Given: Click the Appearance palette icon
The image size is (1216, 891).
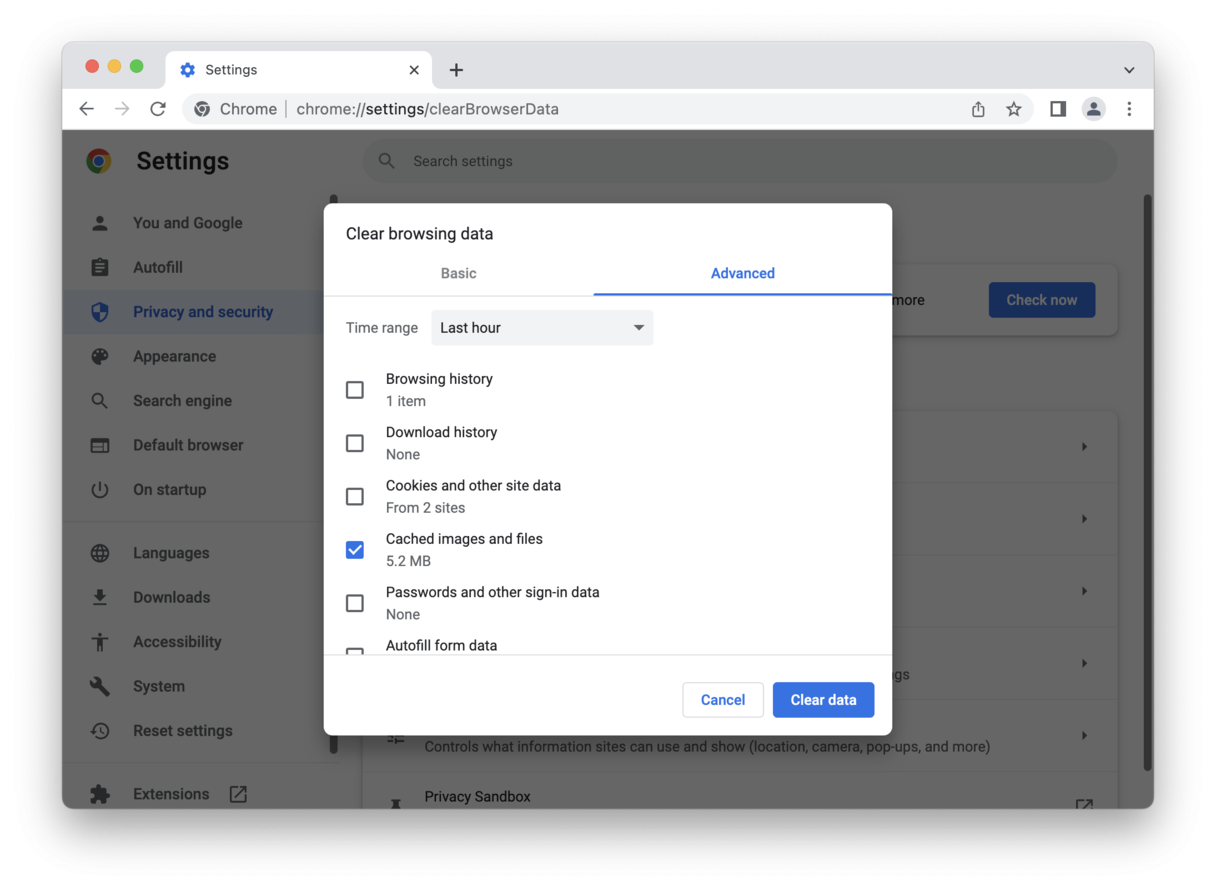Looking at the screenshot, I should pyautogui.click(x=100, y=356).
